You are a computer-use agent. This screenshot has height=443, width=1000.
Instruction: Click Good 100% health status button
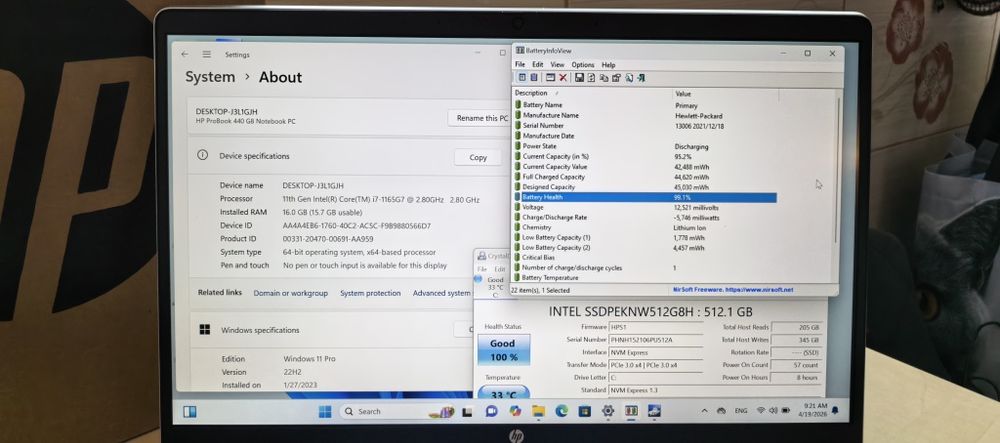coord(503,350)
